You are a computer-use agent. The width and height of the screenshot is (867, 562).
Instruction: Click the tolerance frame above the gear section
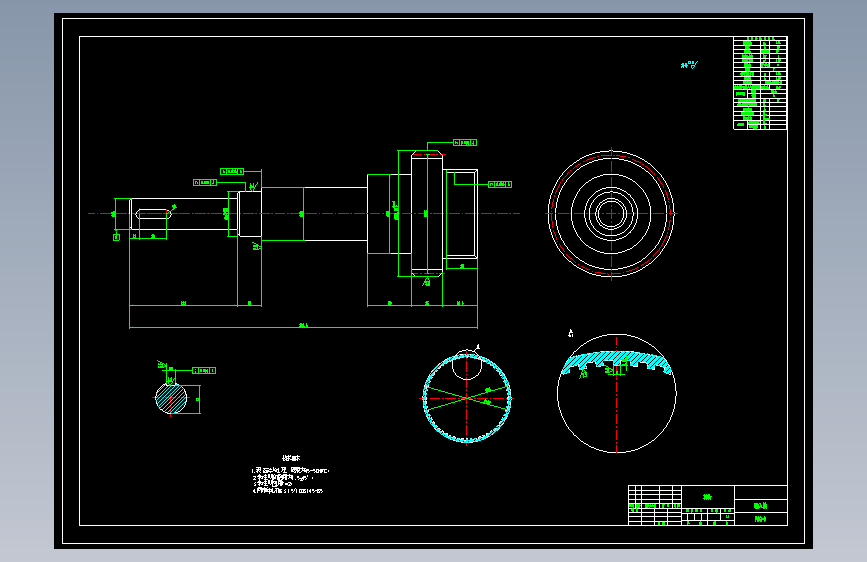point(465,143)
